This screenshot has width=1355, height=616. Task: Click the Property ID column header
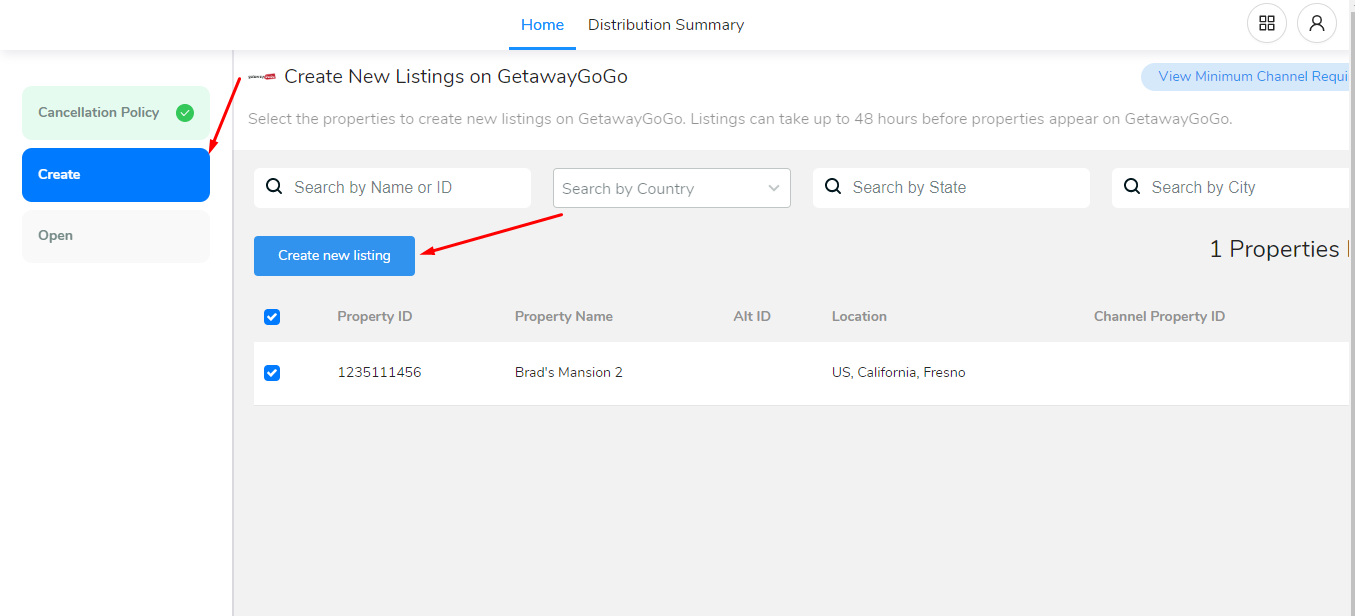pos(375,317)
